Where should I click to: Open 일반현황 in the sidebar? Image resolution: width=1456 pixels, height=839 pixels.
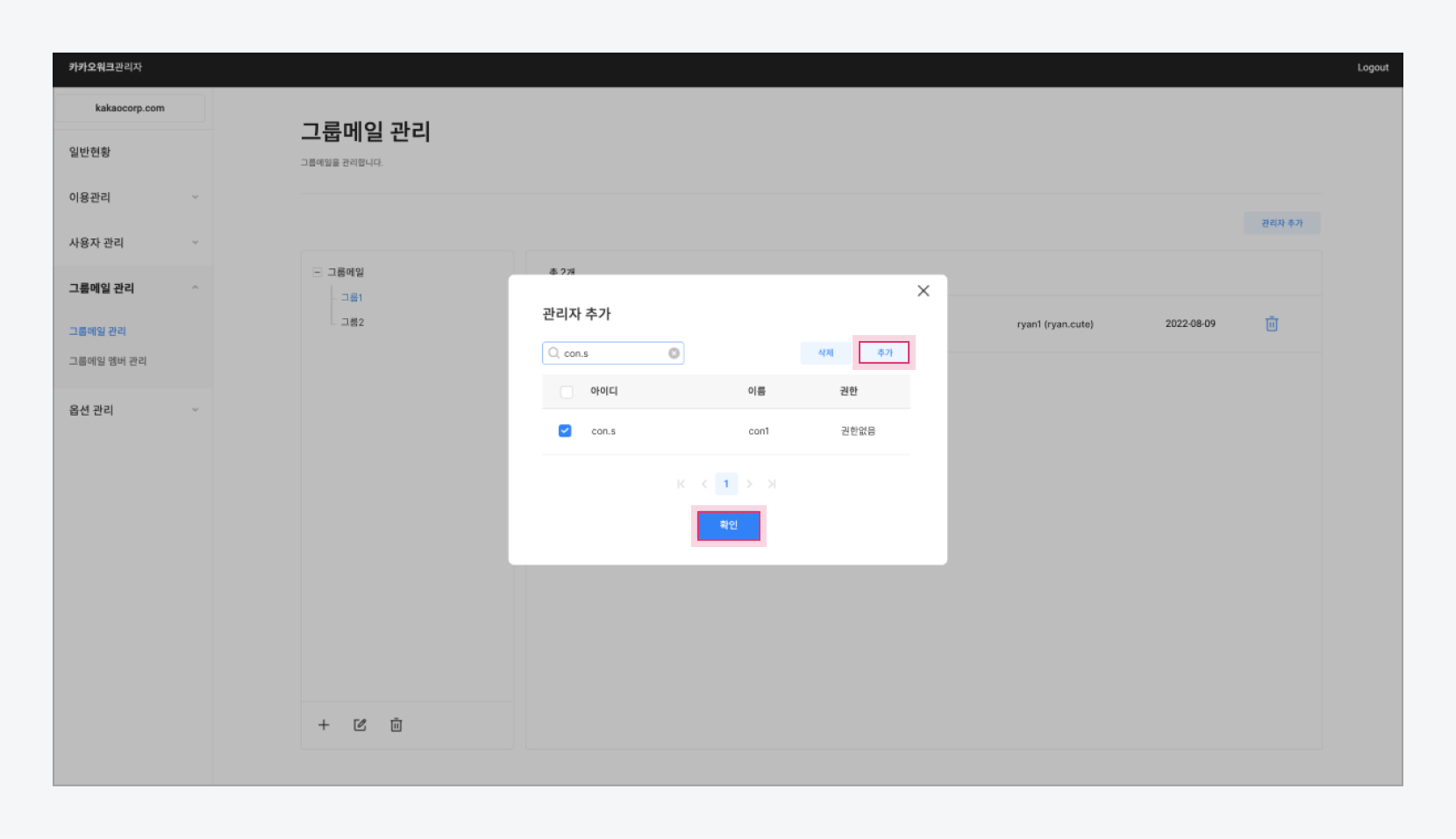click(90, 153)
